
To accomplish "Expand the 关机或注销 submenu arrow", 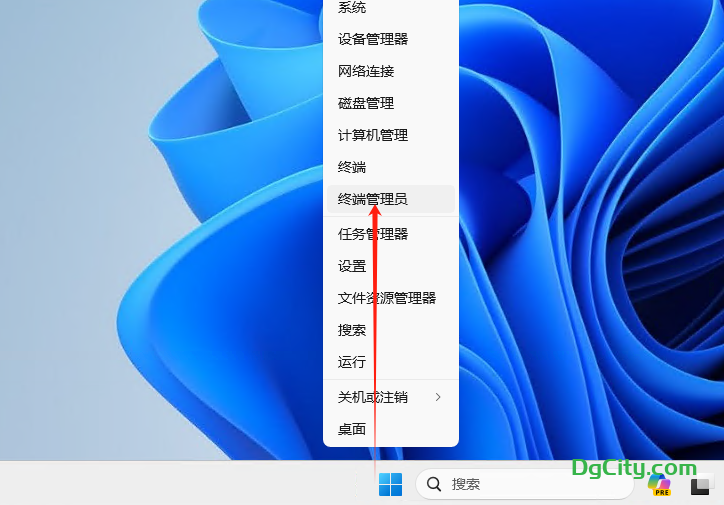I will pos(438,397).
